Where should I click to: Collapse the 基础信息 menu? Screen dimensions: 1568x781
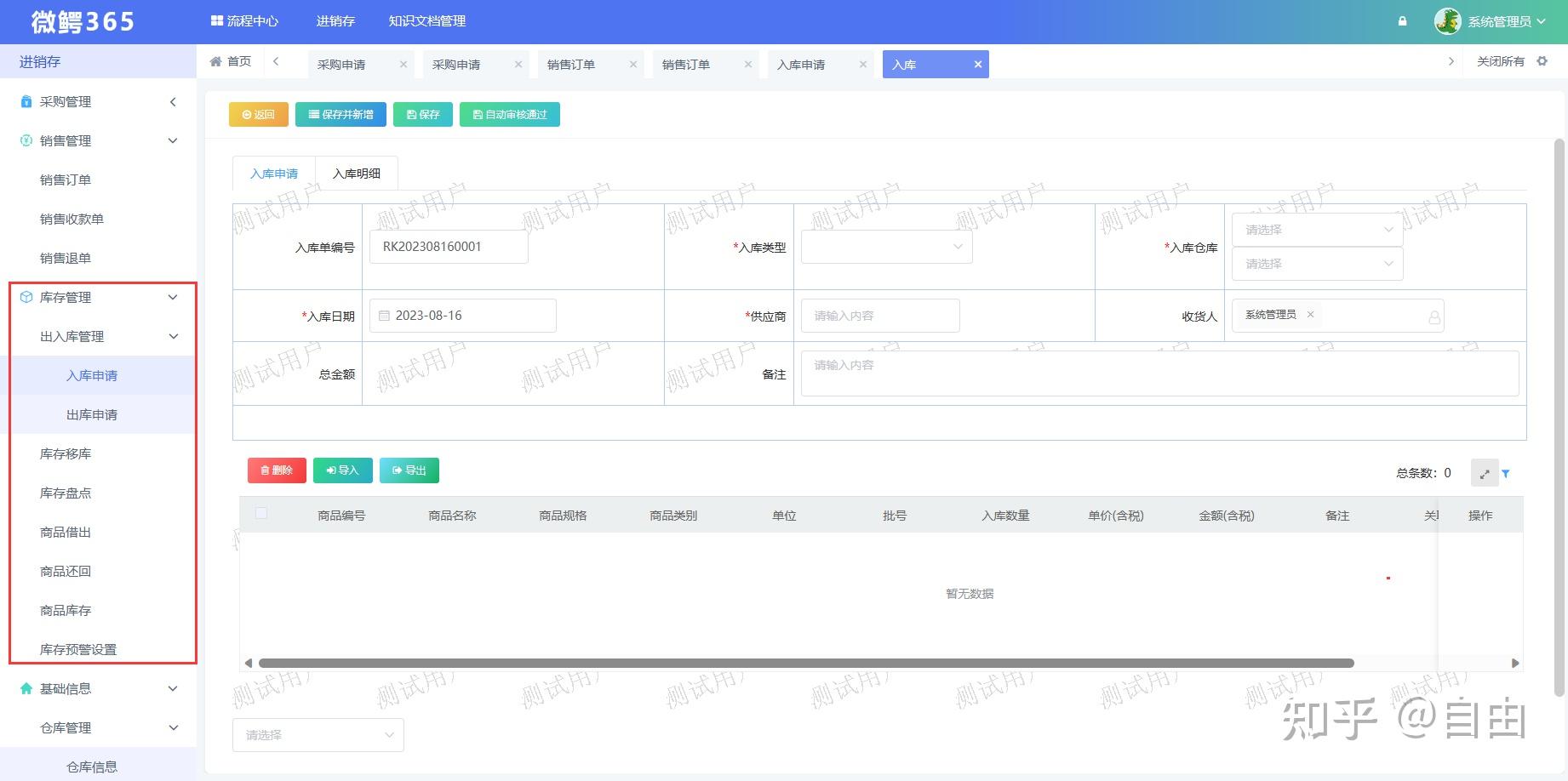click(x=173, y=689)
